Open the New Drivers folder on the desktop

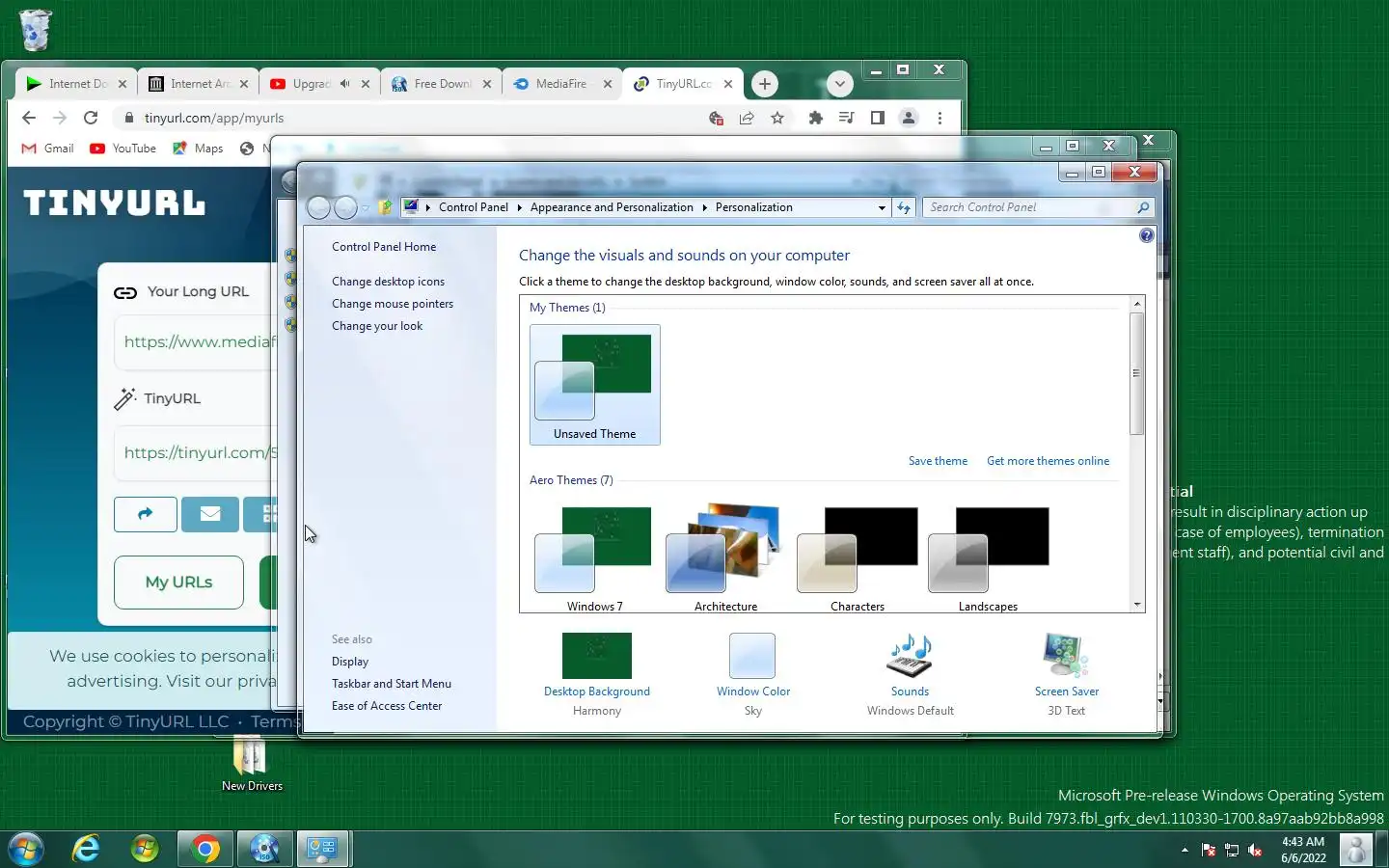tap(251, 764)
